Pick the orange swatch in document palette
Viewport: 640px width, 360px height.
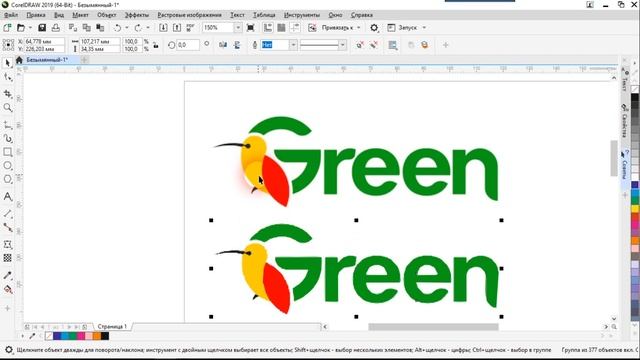pos(97,336)
